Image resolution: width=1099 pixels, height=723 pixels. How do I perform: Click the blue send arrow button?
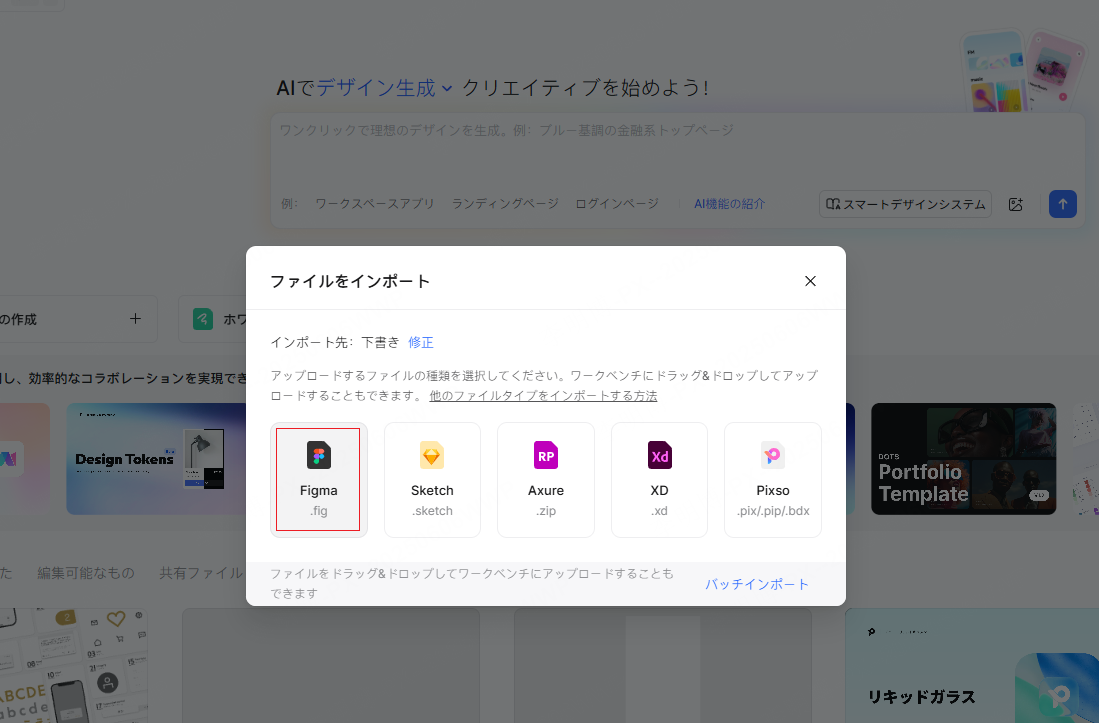point(1063,204)
